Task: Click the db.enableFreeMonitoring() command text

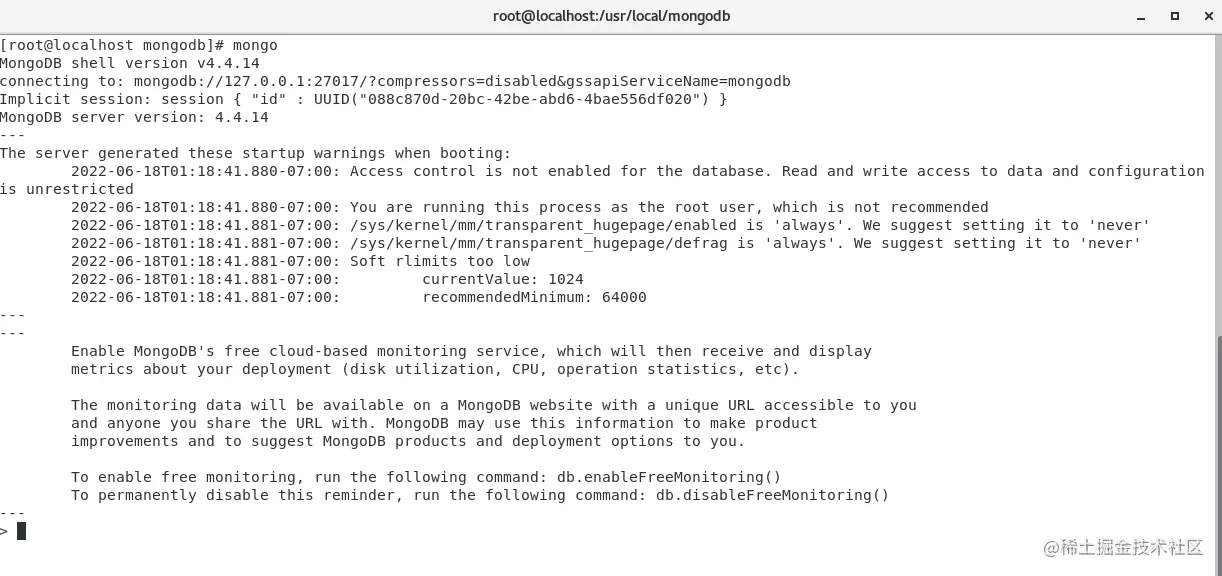Action: [x=669, y=477]
